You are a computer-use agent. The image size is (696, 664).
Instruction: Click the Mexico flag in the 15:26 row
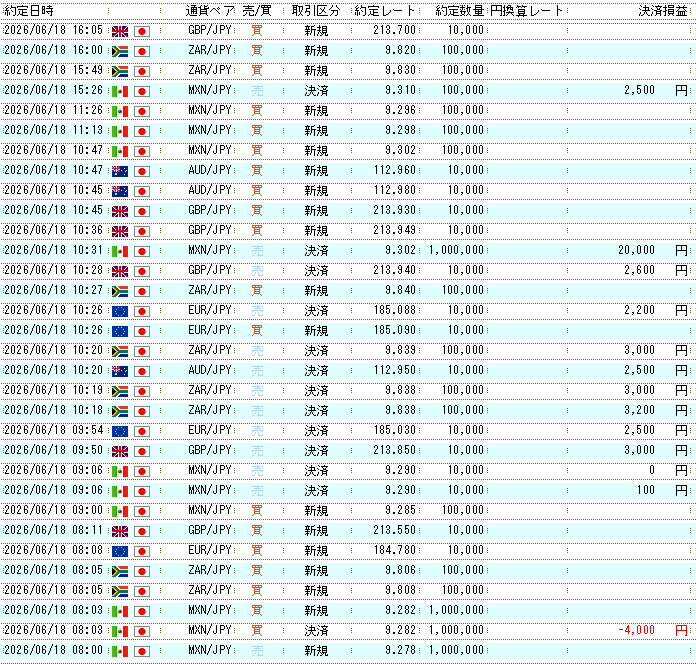click(x=120, y=91)
